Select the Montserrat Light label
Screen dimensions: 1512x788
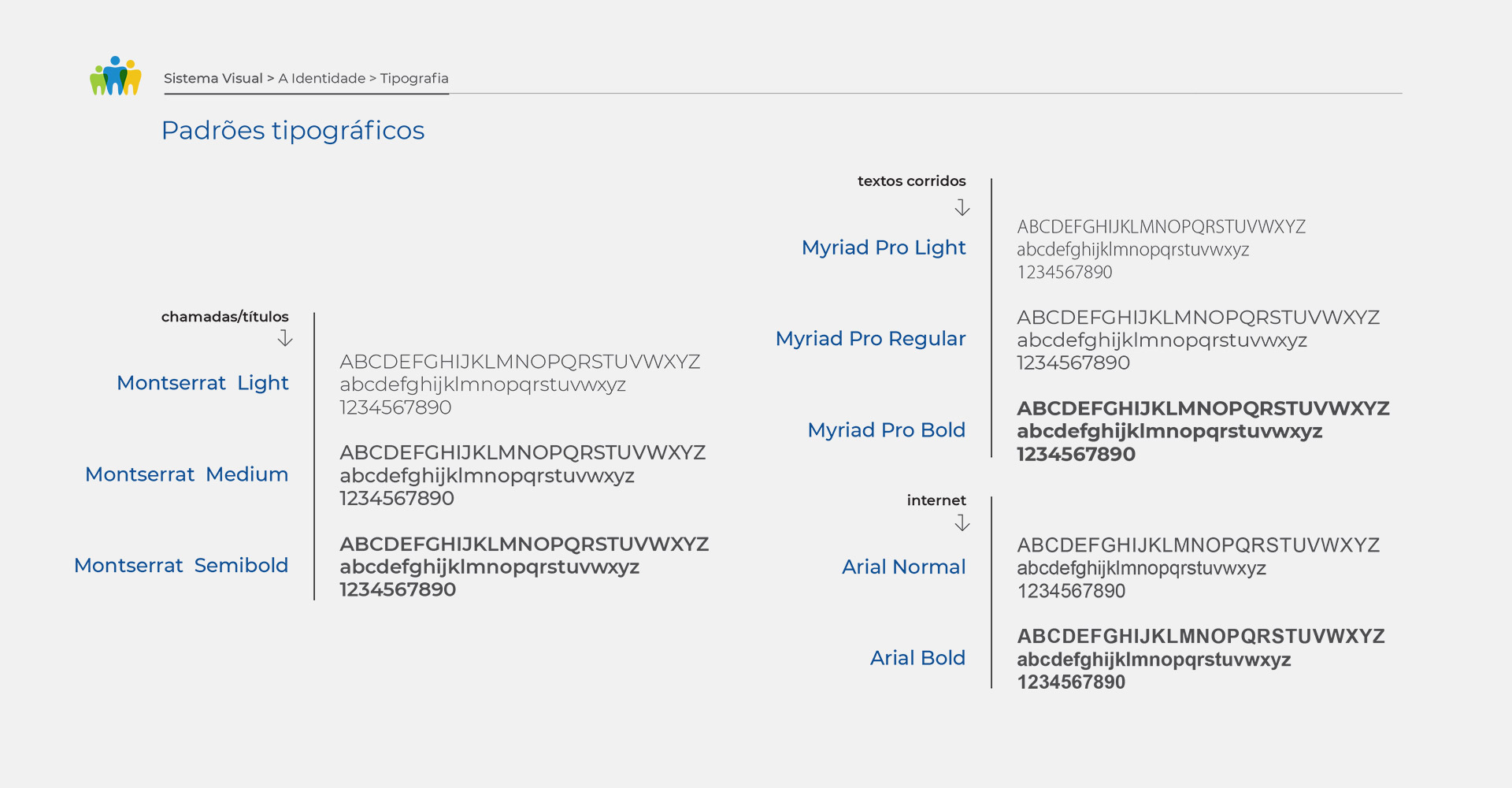coord(202,383)
